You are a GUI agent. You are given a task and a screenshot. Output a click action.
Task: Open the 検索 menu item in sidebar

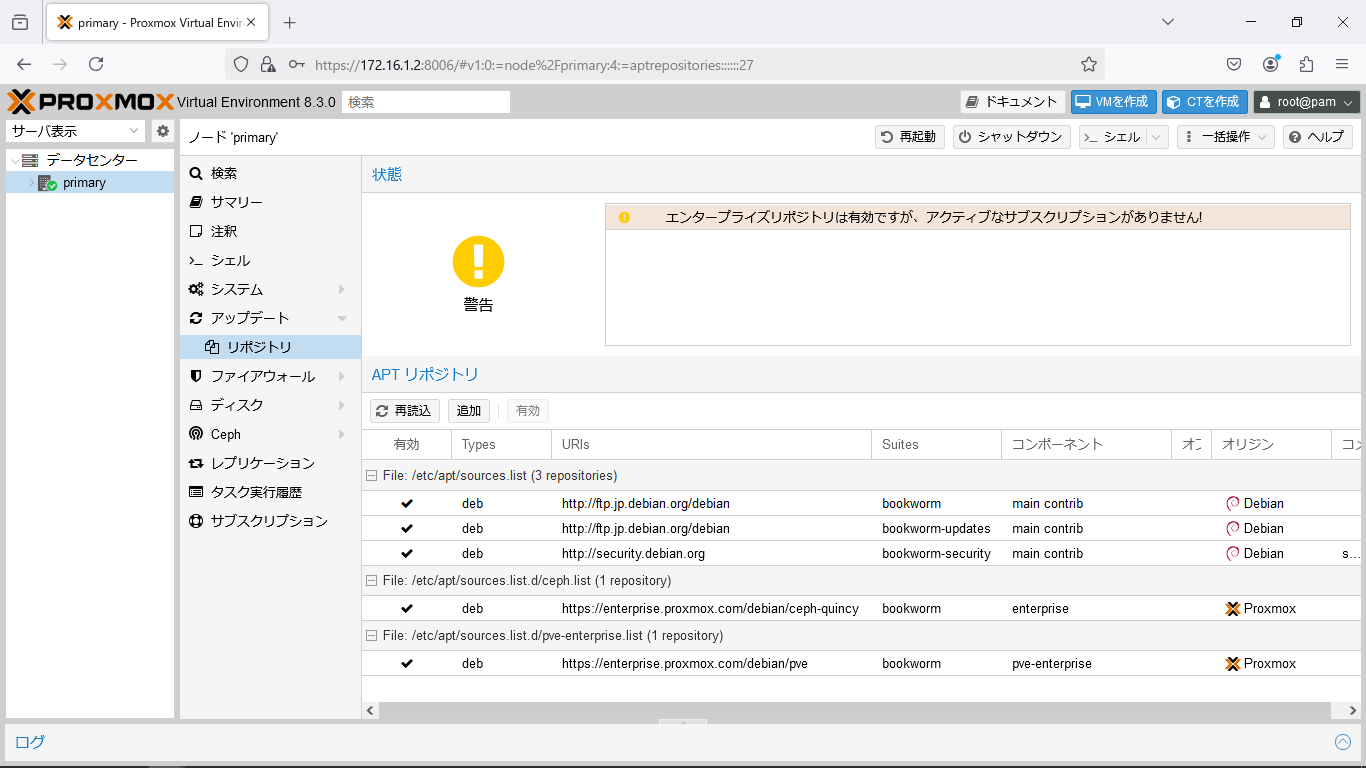(x=270, y=173)
